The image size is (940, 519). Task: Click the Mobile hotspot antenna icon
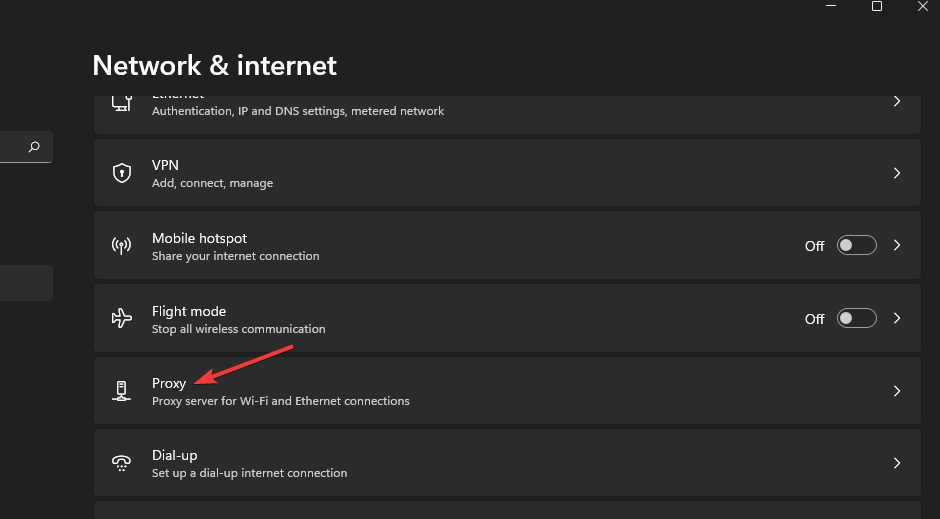(122, 246)
